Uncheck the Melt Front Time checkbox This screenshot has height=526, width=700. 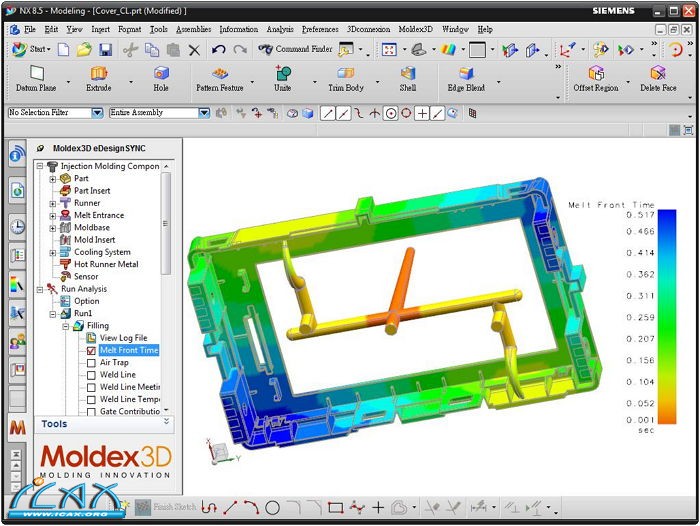tap(91, 351)
